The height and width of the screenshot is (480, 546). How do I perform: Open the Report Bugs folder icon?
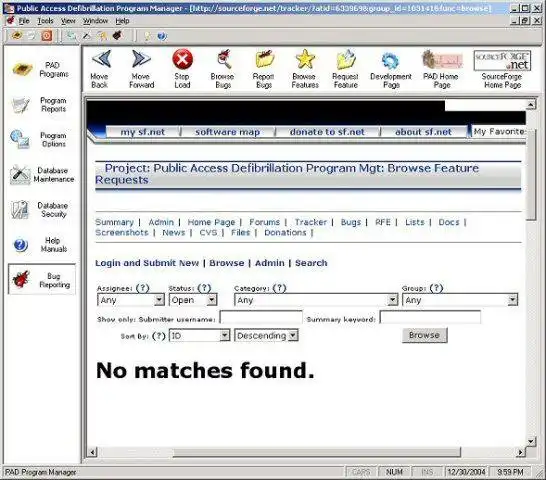pos(264,59)
